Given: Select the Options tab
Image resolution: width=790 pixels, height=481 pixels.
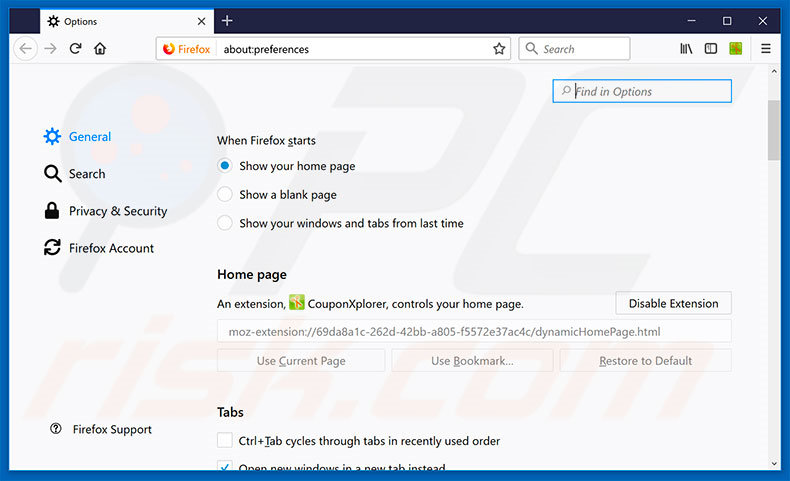Looking at the screenshot, I should pyautogui.click(x=126, y=21).
